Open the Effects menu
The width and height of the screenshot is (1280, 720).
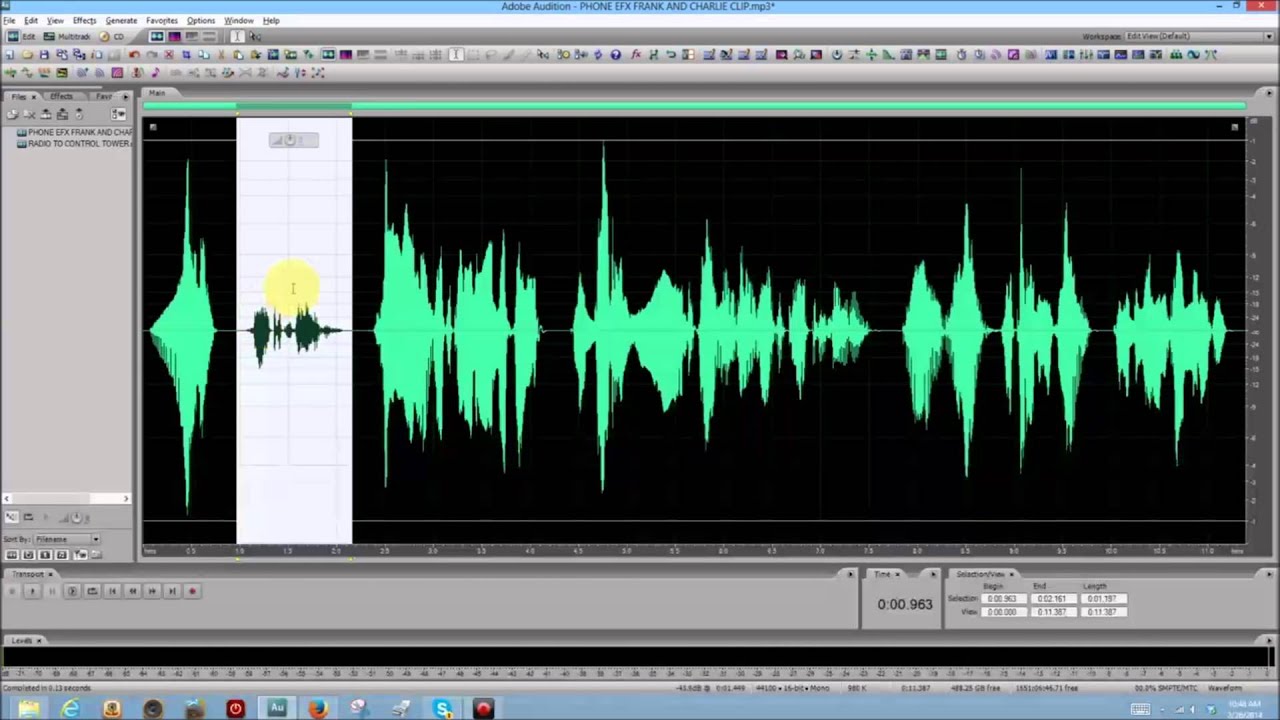click(84, 20)
